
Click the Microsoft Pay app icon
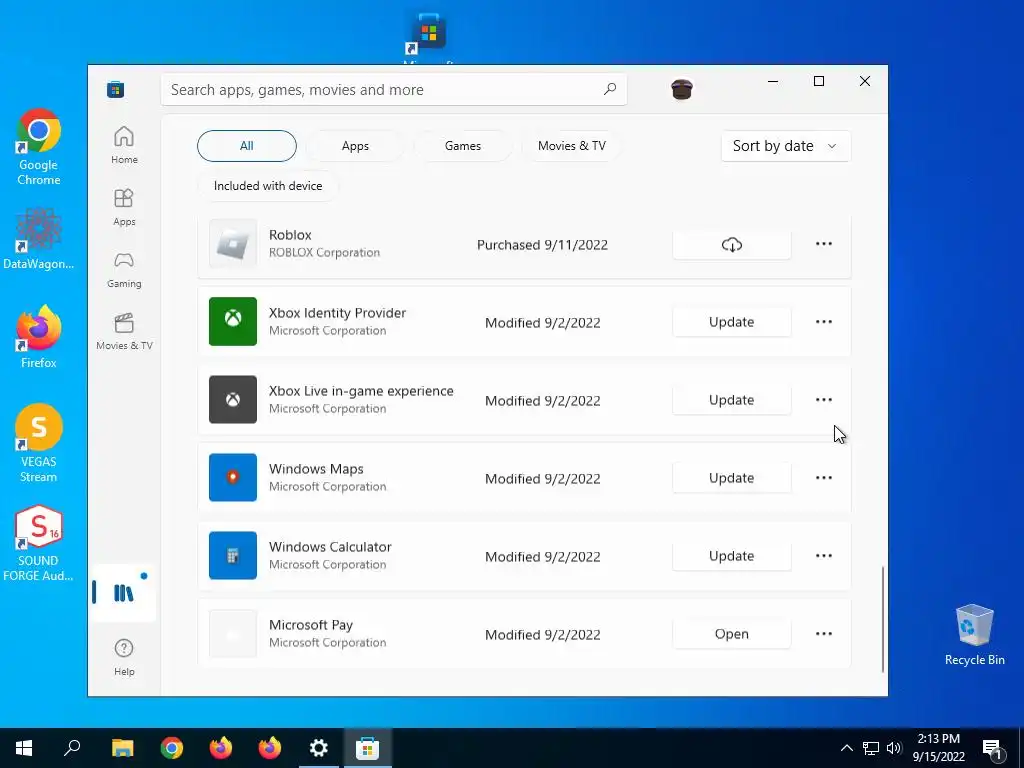pyautogui.click(x=232, y=633)
